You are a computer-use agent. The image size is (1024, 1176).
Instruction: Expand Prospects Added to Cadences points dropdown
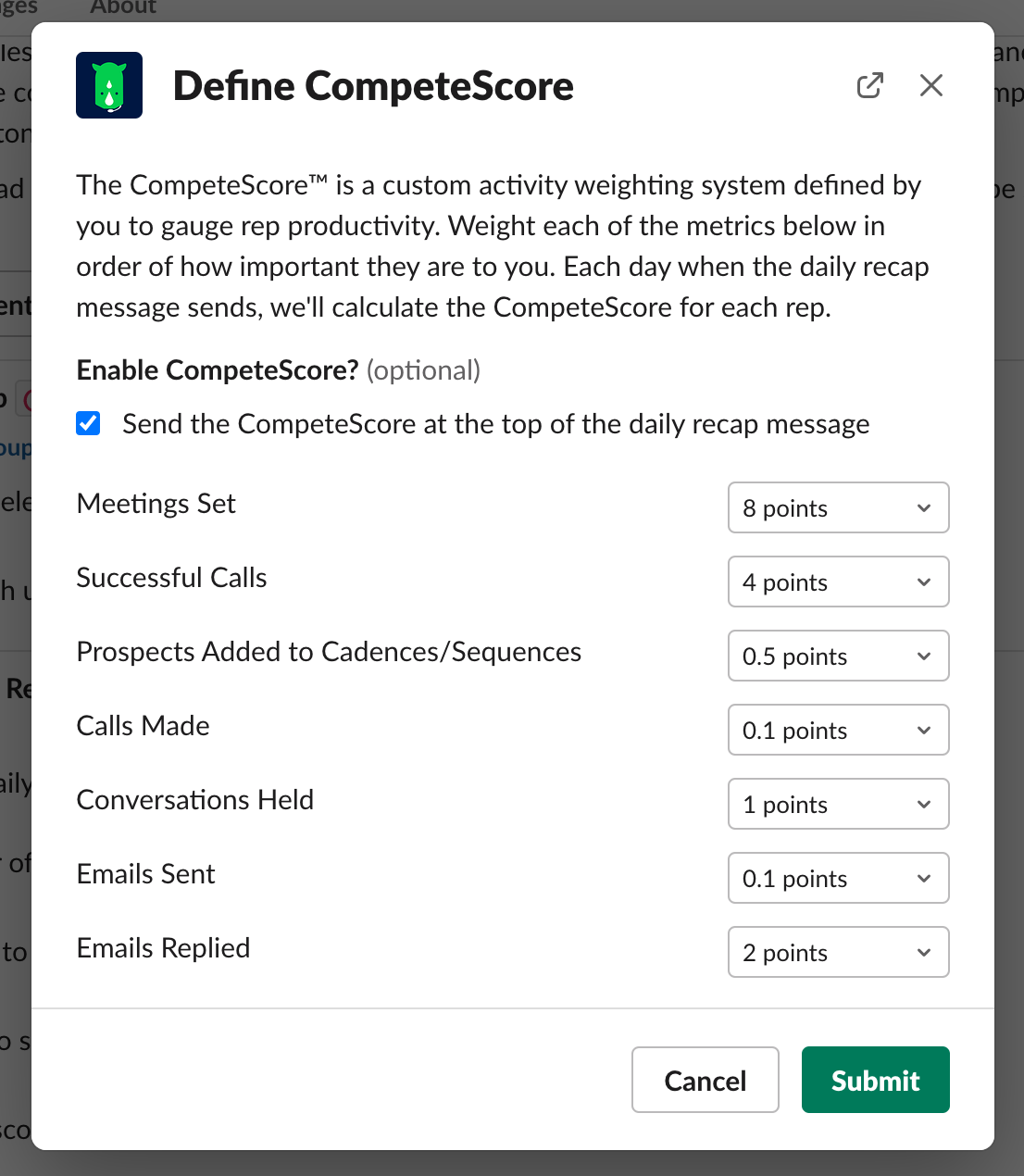tap(839, 656)
